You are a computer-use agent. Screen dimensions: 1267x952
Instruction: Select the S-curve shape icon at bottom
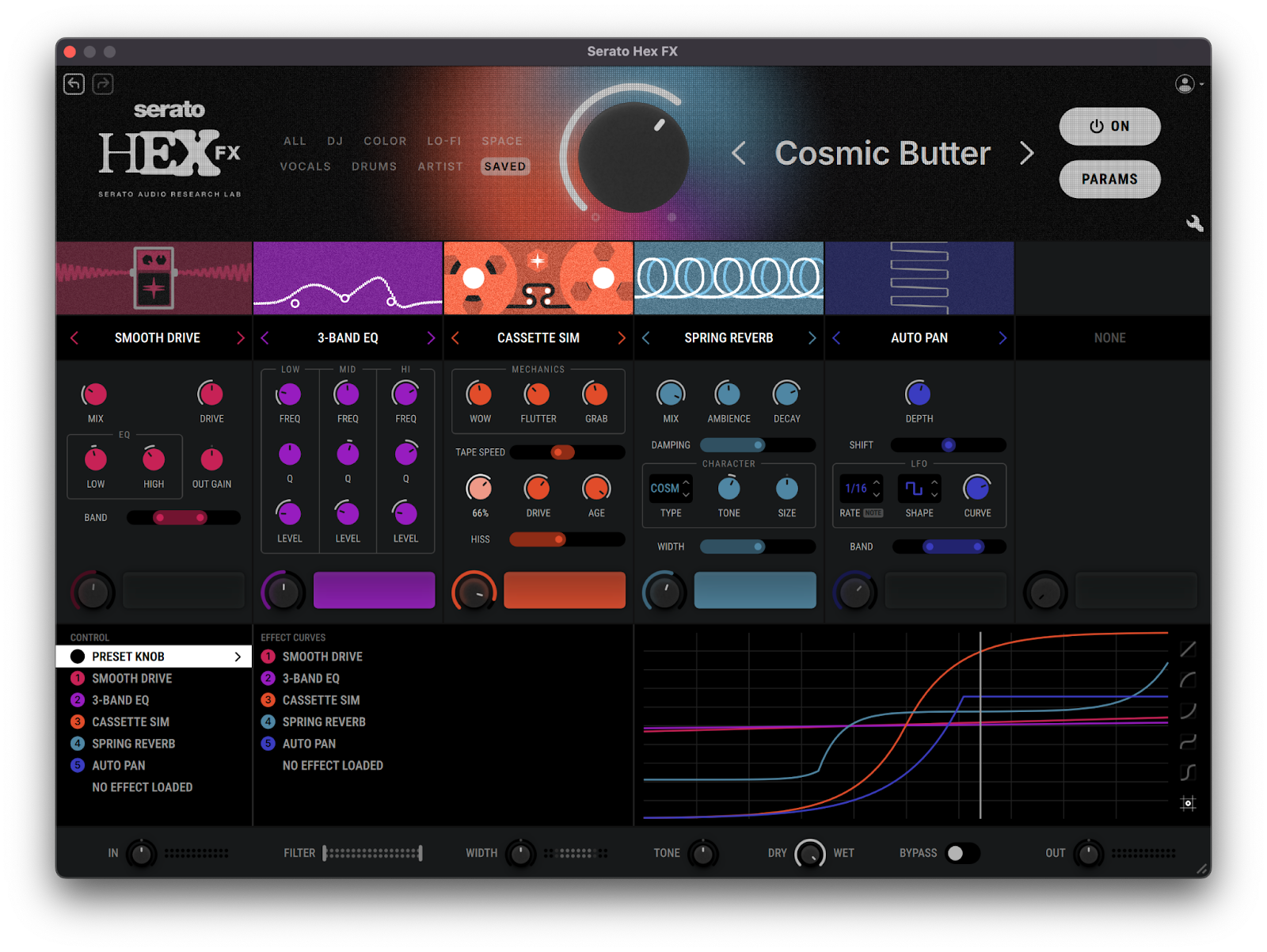(x=1188, y=772)
